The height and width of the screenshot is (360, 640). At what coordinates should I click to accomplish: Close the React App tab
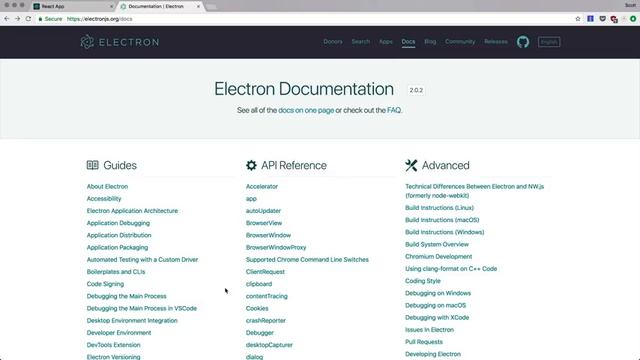(111, 7)
